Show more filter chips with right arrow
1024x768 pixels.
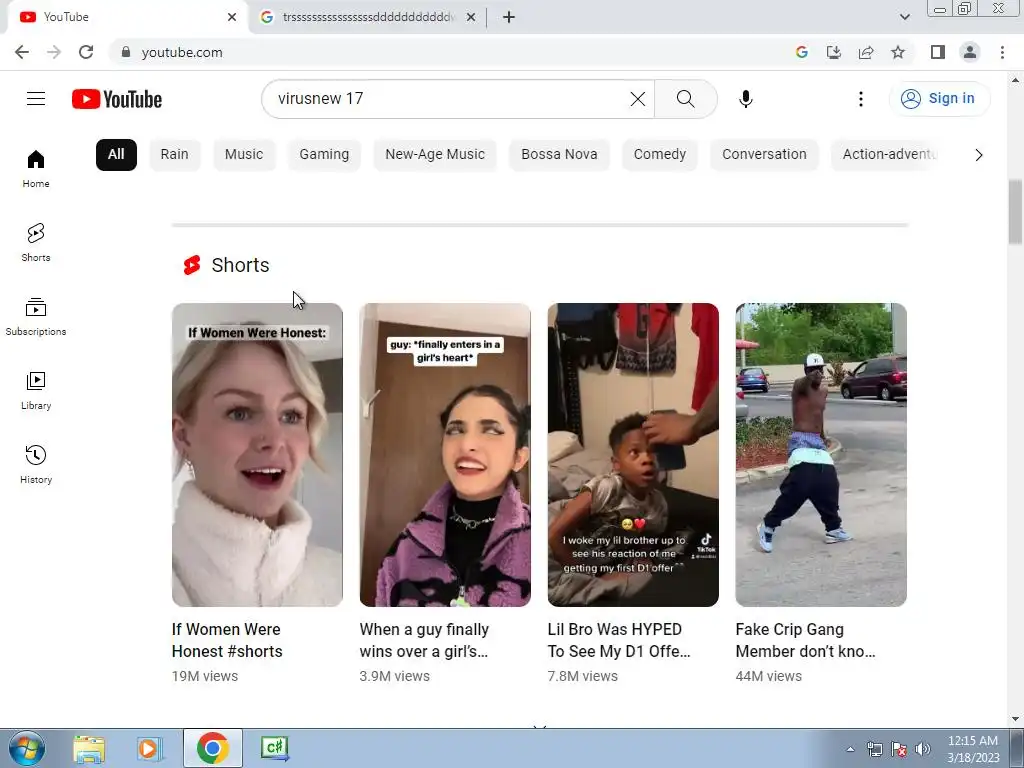[978, 155]
